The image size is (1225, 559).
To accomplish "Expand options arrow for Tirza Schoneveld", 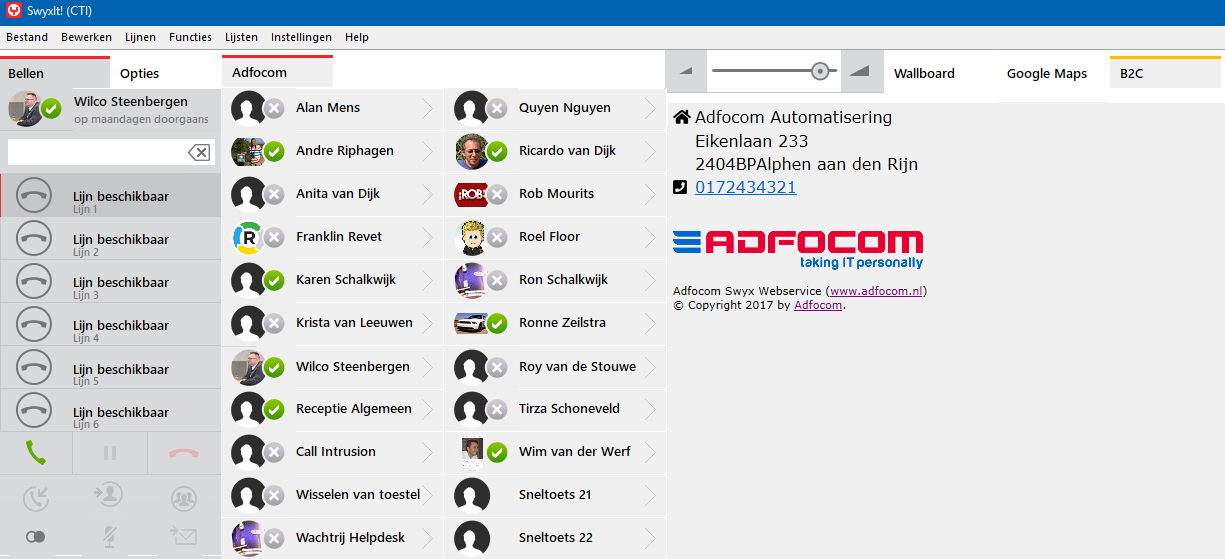I will [650, 409].
